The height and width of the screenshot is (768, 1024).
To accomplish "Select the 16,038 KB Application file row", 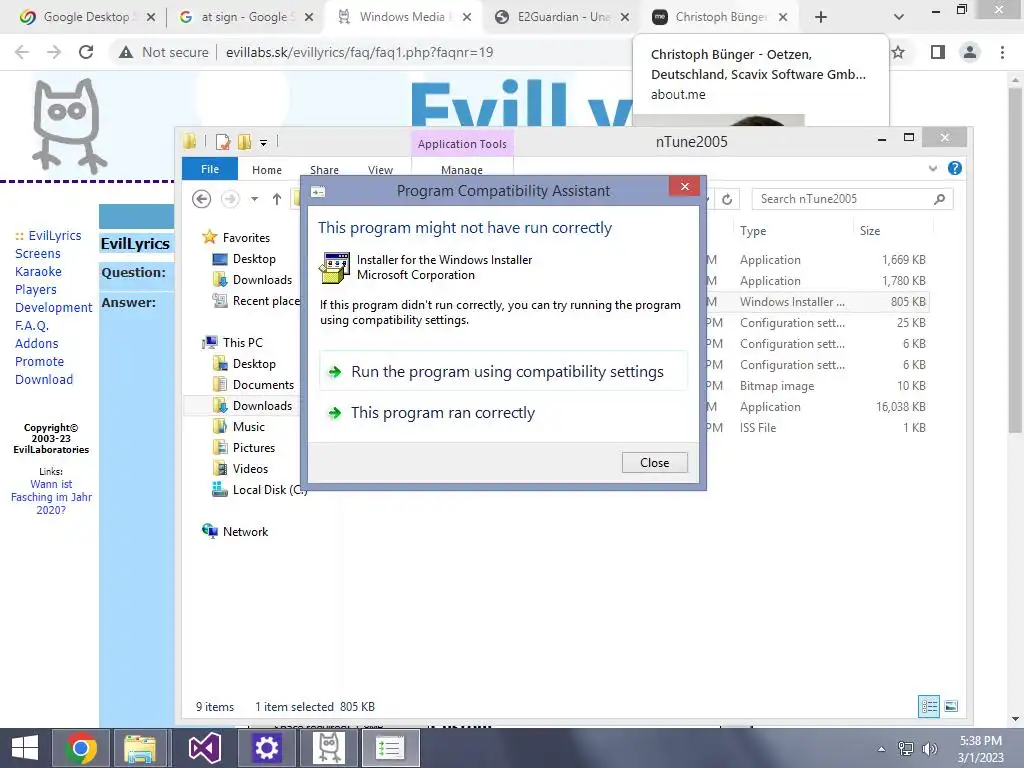I will [817, 407].
